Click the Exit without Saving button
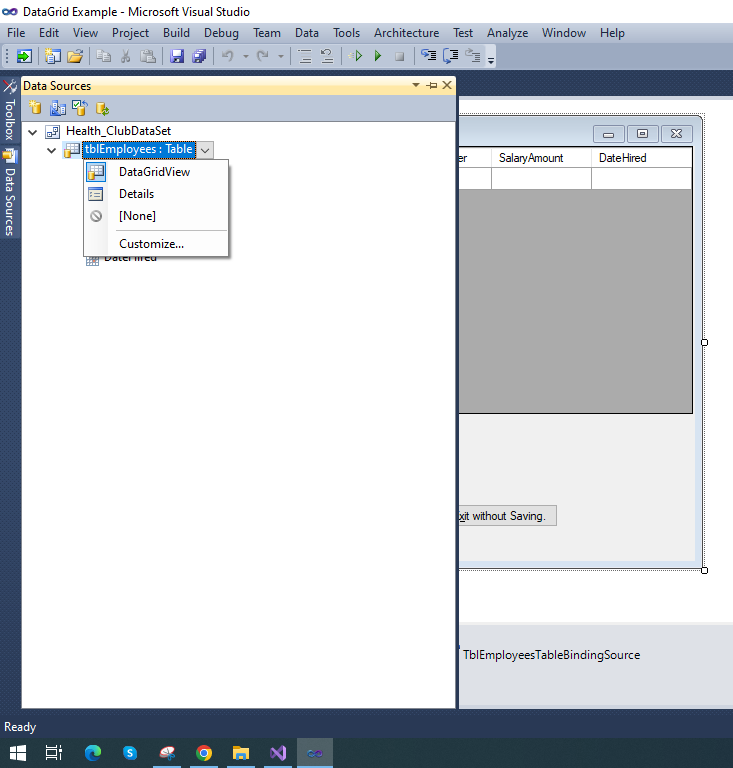Image resolution: width=733 pixels, height=768 pixels. click(x=507, y=516)
